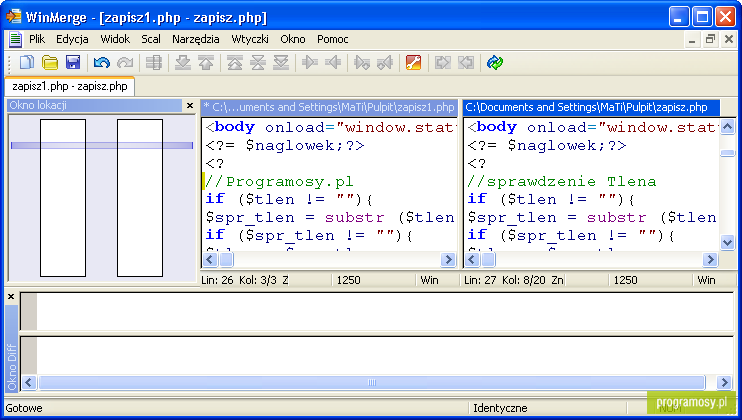
Task: Close the Okno Diff pane
Action: [11, 297]
